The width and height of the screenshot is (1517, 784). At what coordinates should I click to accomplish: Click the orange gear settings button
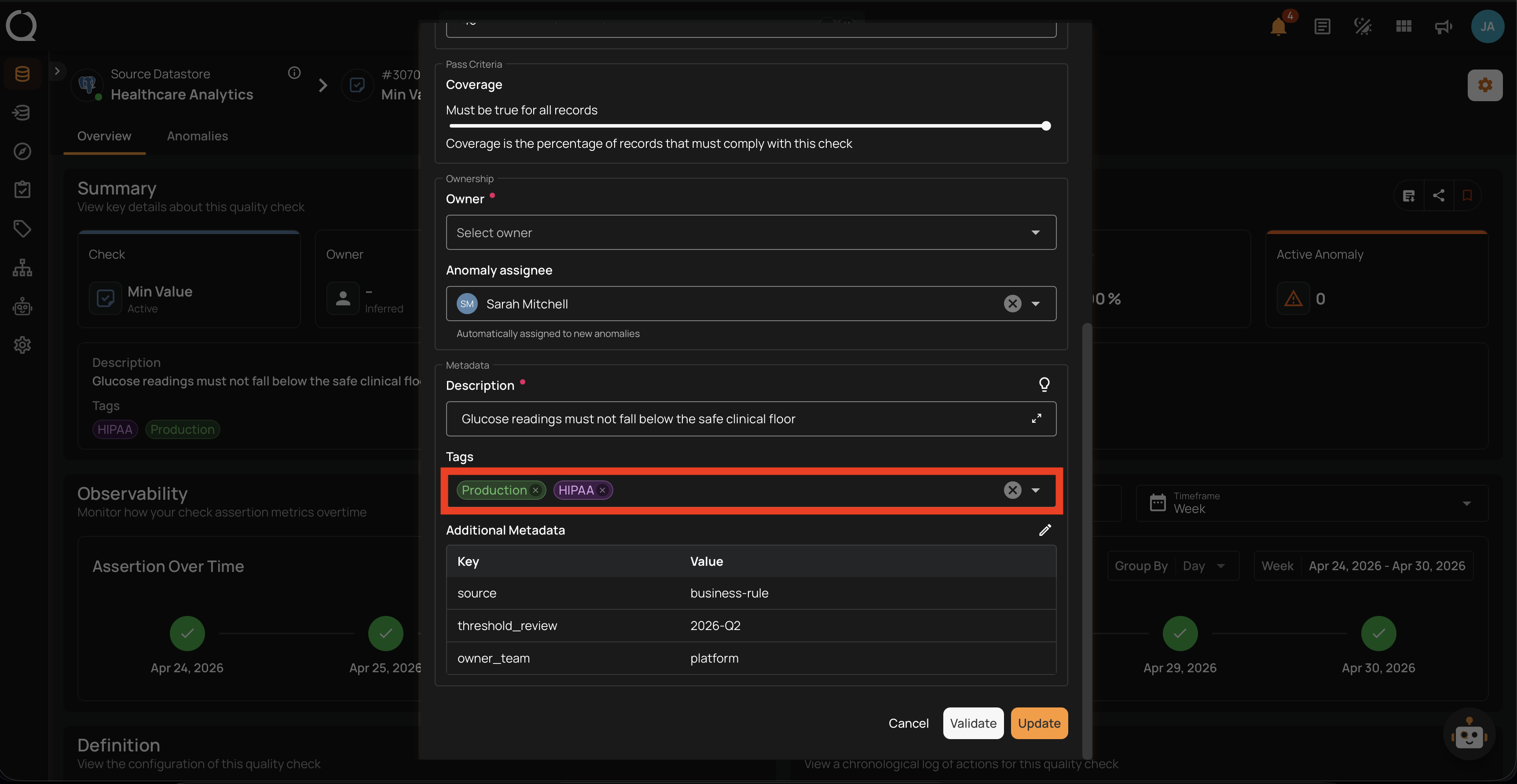(x=1484, y=85)
